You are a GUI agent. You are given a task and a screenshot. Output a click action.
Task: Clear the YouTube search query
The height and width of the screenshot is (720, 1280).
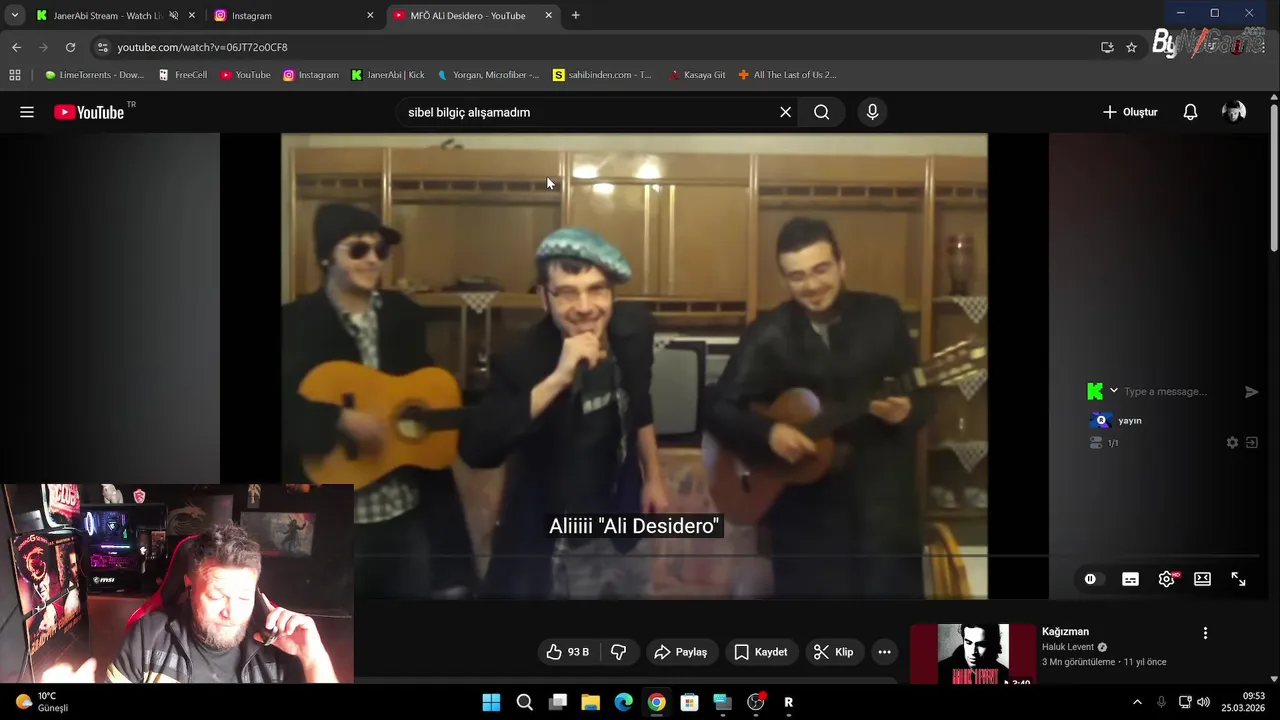pos(785,112)
